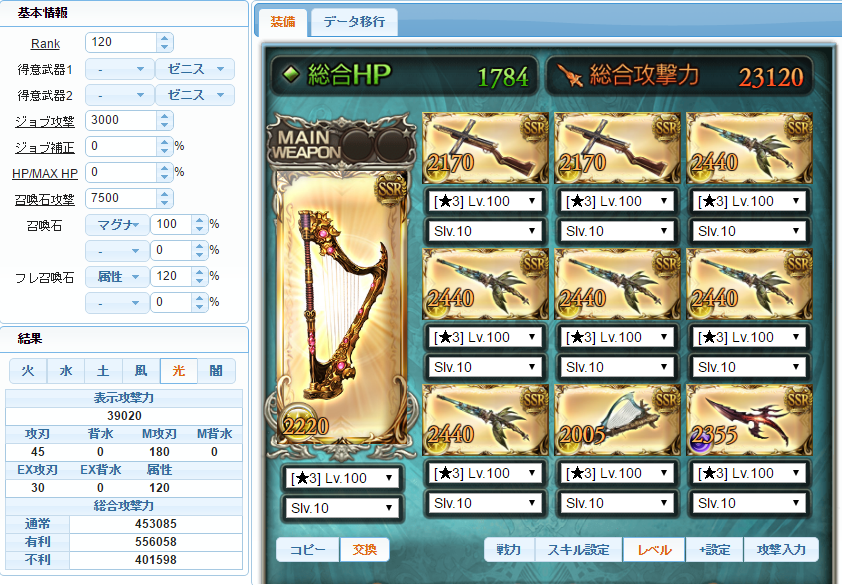842x585 pixels.
Task: Click the Rank value field showing 120
Action: click(x=121, y=42)
